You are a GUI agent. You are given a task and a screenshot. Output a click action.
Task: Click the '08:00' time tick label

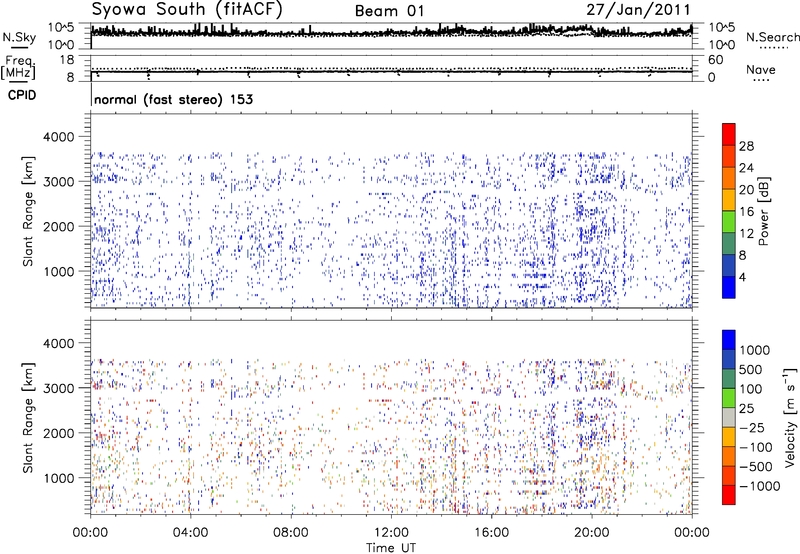(x=291, y=533)
